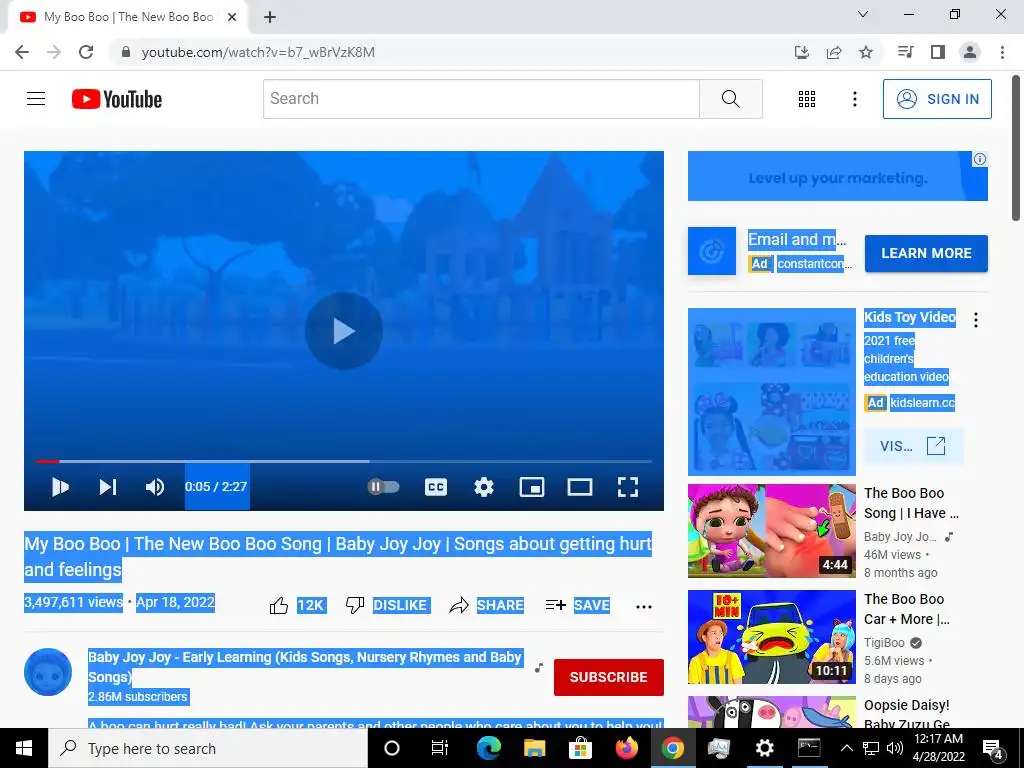1024x768 pixels.
Task: Go back in browser history
Action: point(22,52)
